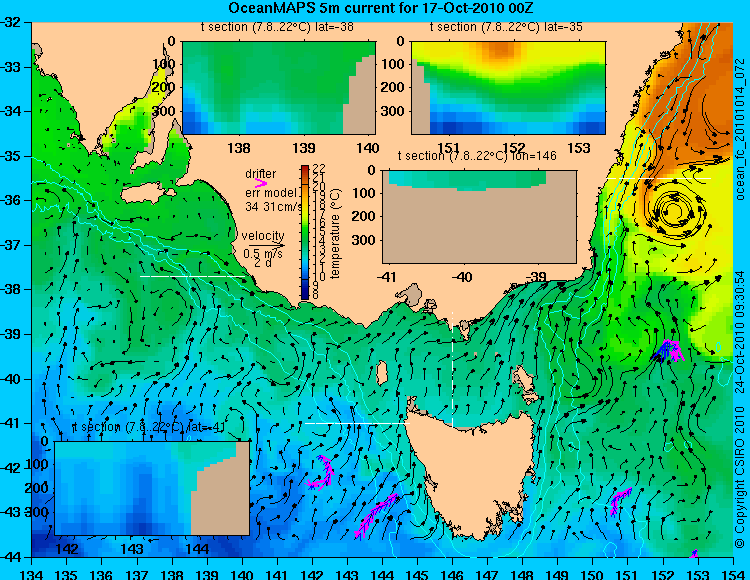The width and height of the screenshot is (750, 580).
Task: Click the '-39' tick label under the lon=146 inset
Action: click(535, 276)
